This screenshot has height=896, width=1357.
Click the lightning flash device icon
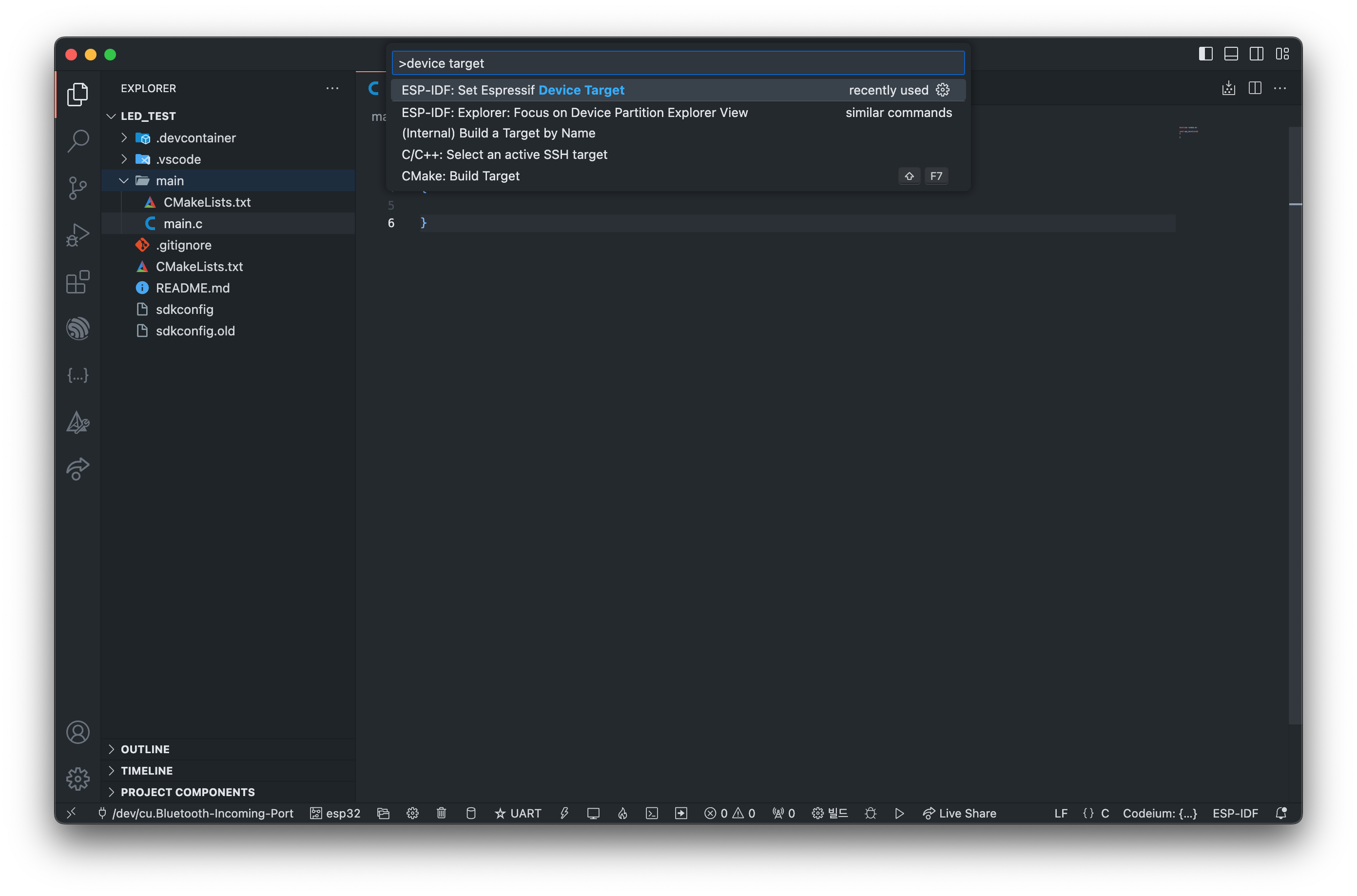click(x=564, y=813)
